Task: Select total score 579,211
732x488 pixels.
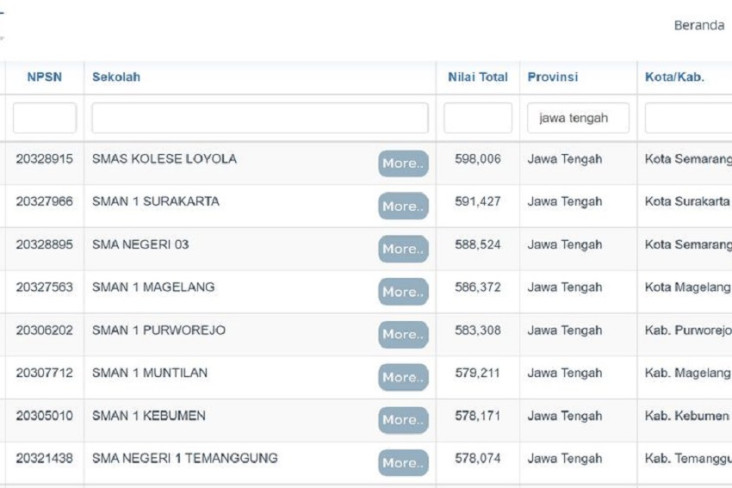Action: pyautogui.click(x=478, y=373)
